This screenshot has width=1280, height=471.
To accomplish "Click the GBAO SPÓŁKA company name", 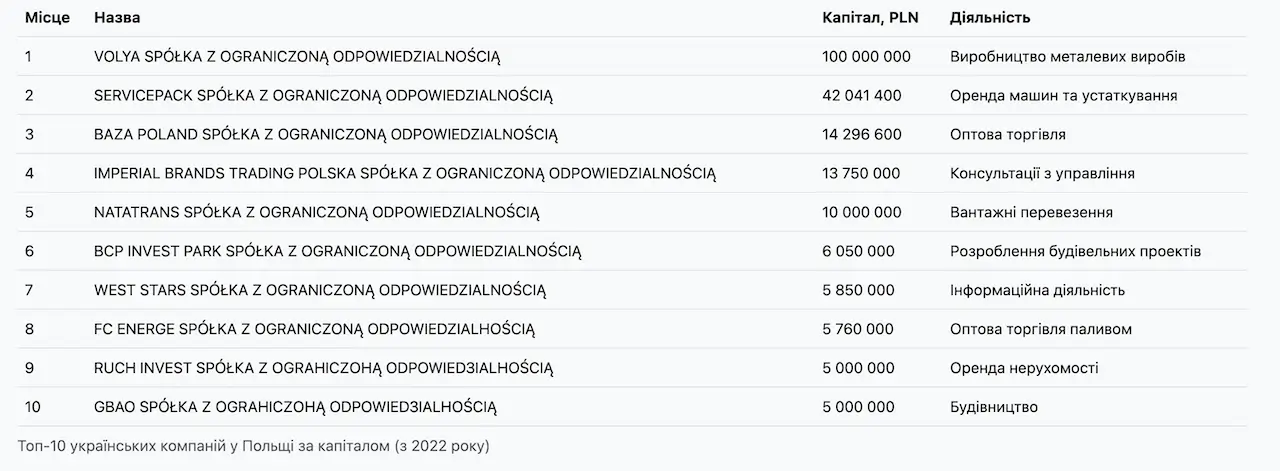I will tap(295, 408).
